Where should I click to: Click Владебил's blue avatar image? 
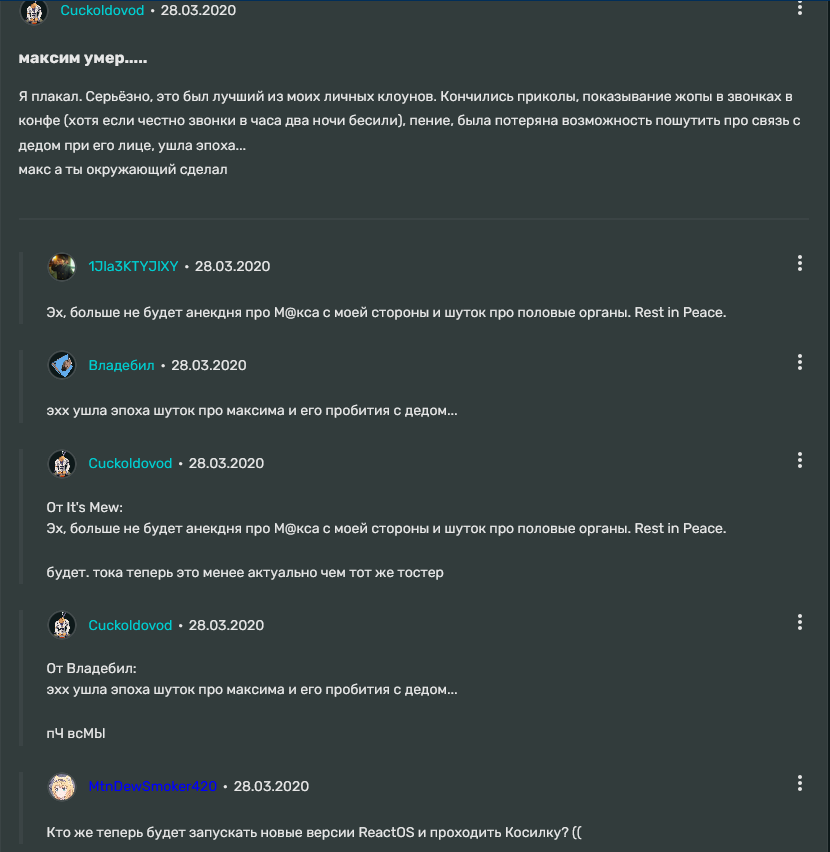(x=62, y=365)
